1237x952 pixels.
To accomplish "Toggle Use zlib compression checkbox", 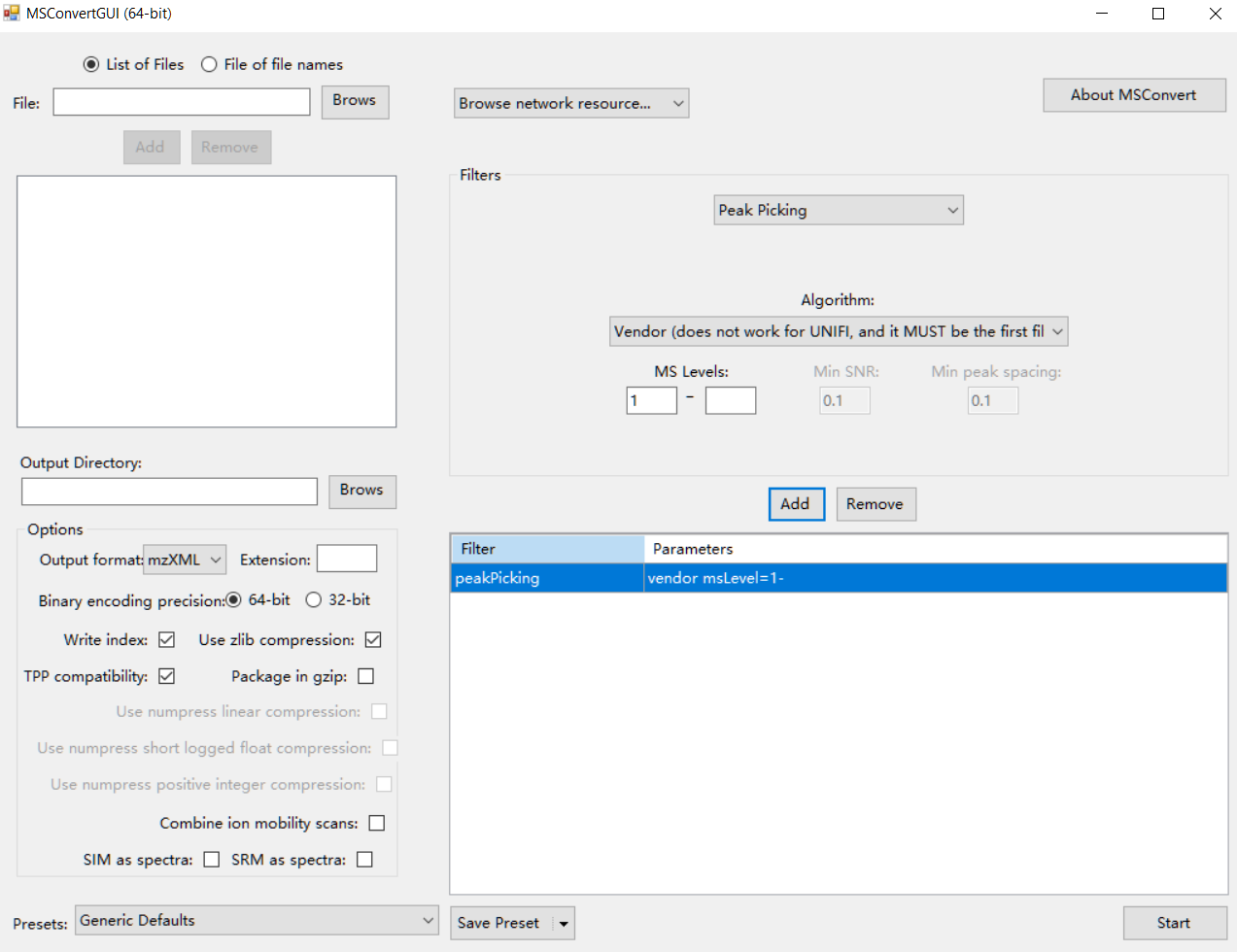I will pyautogui.click(x=373, y=639).
